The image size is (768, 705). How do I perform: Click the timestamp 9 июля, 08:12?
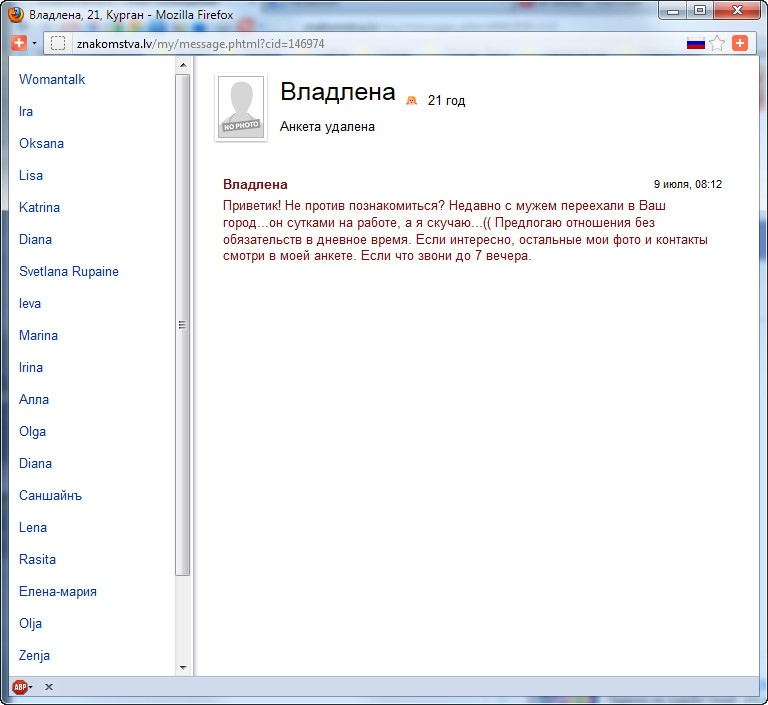pyautogui.click(x=688, y=184)
